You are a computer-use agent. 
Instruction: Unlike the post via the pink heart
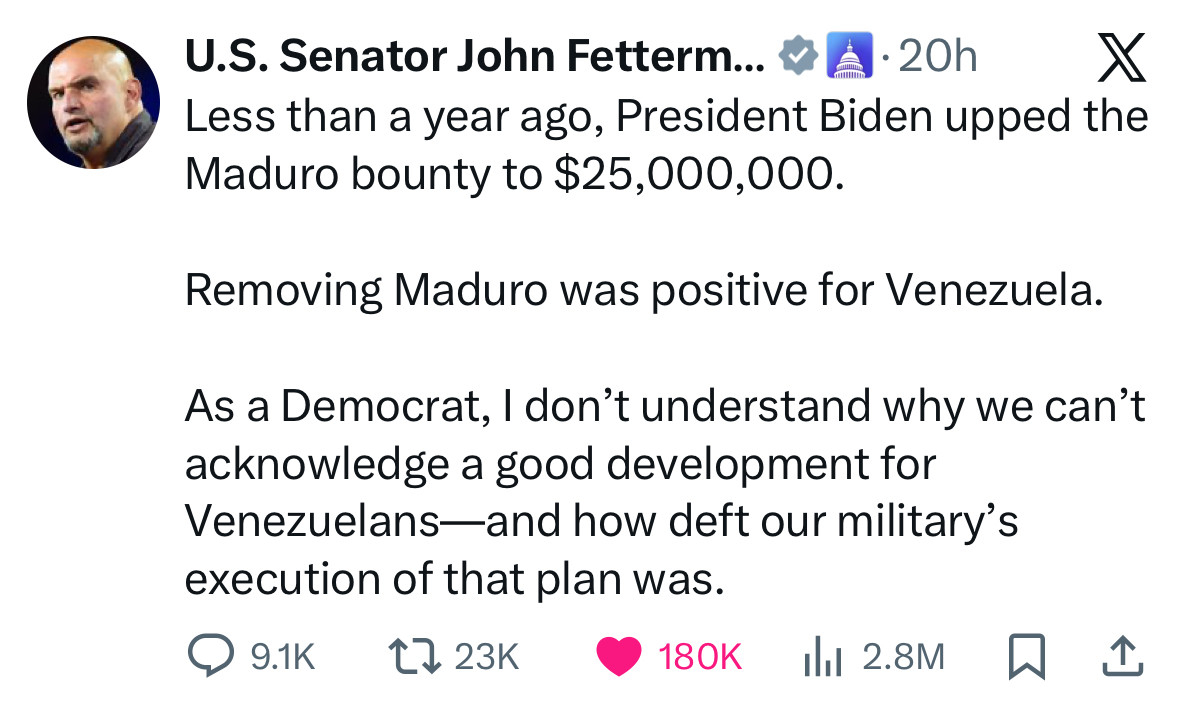coord(620,657)
